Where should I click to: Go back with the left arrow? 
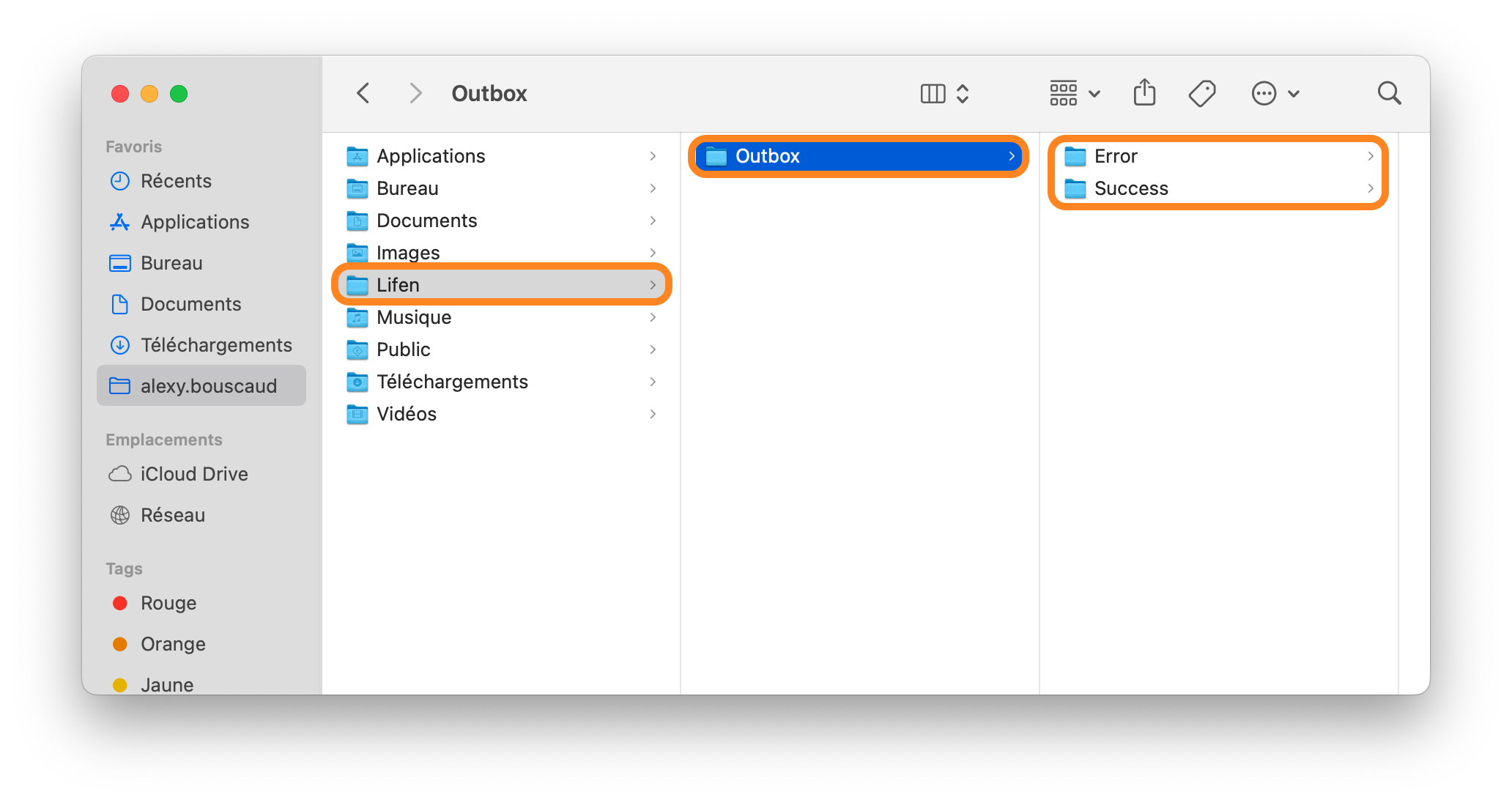tap(363, 93)
